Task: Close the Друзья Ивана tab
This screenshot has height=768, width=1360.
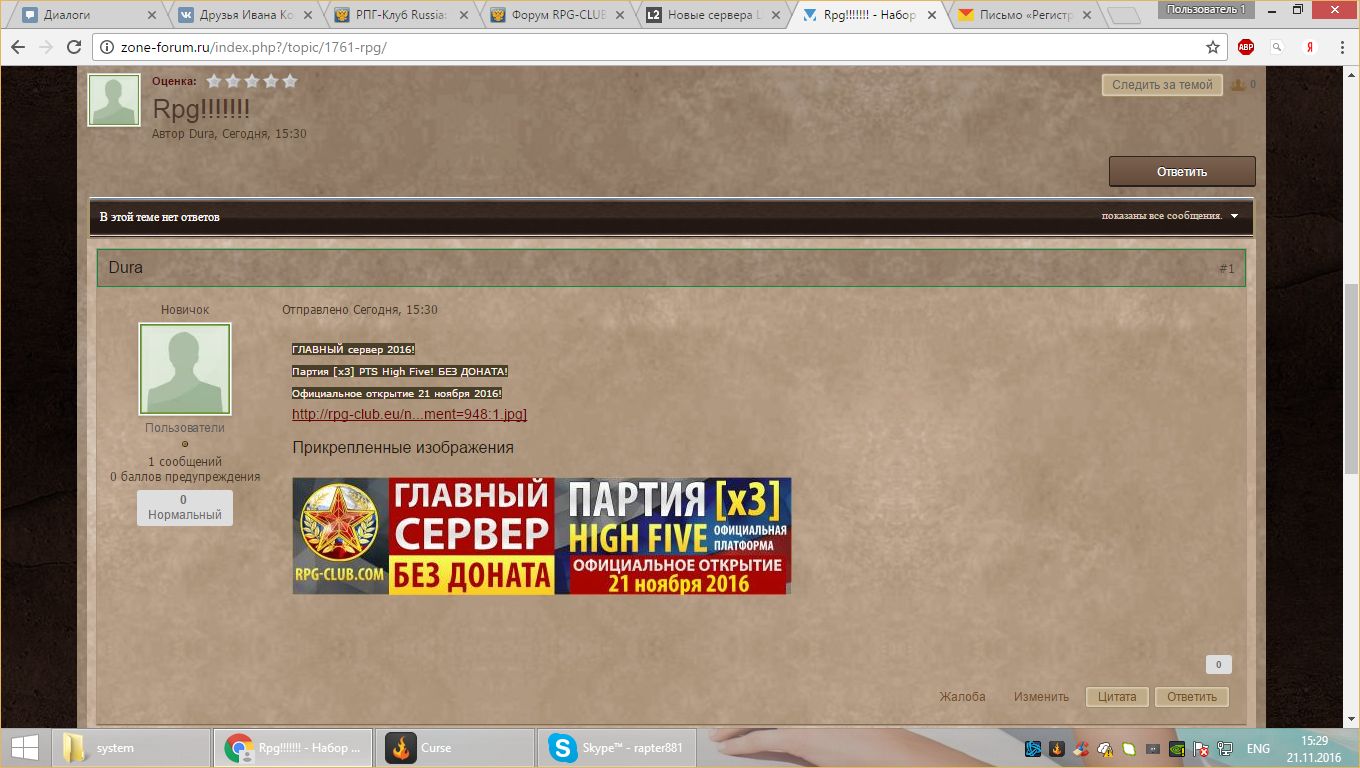Action: [309, 16]
